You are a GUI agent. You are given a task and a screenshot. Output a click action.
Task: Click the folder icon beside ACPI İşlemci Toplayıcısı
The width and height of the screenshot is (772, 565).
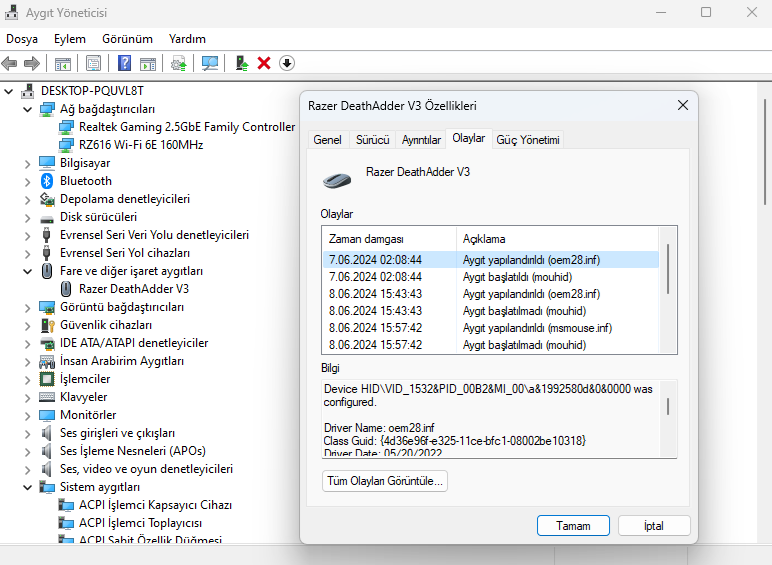coord(66,523)
